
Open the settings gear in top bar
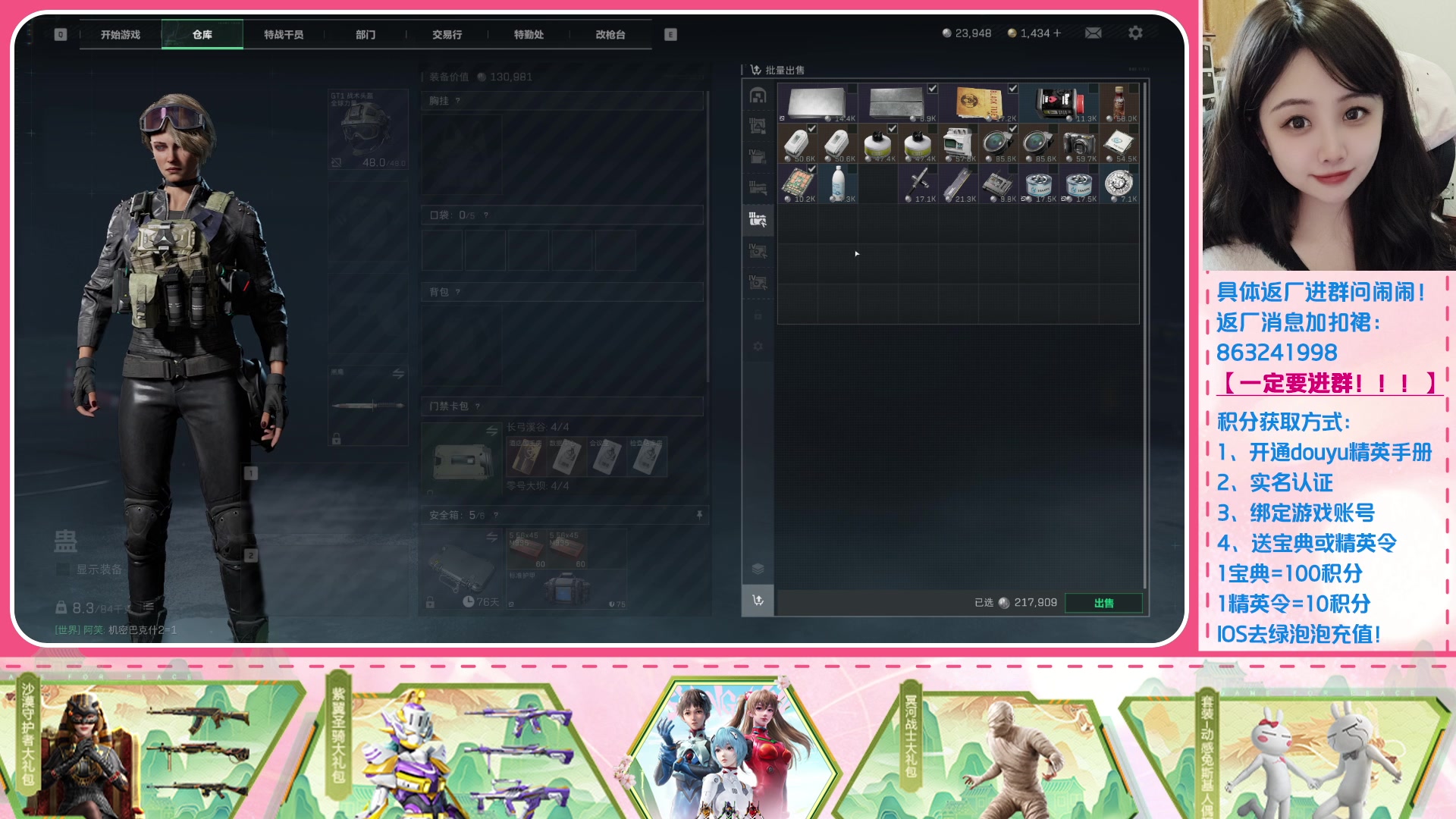(1135, 33)
